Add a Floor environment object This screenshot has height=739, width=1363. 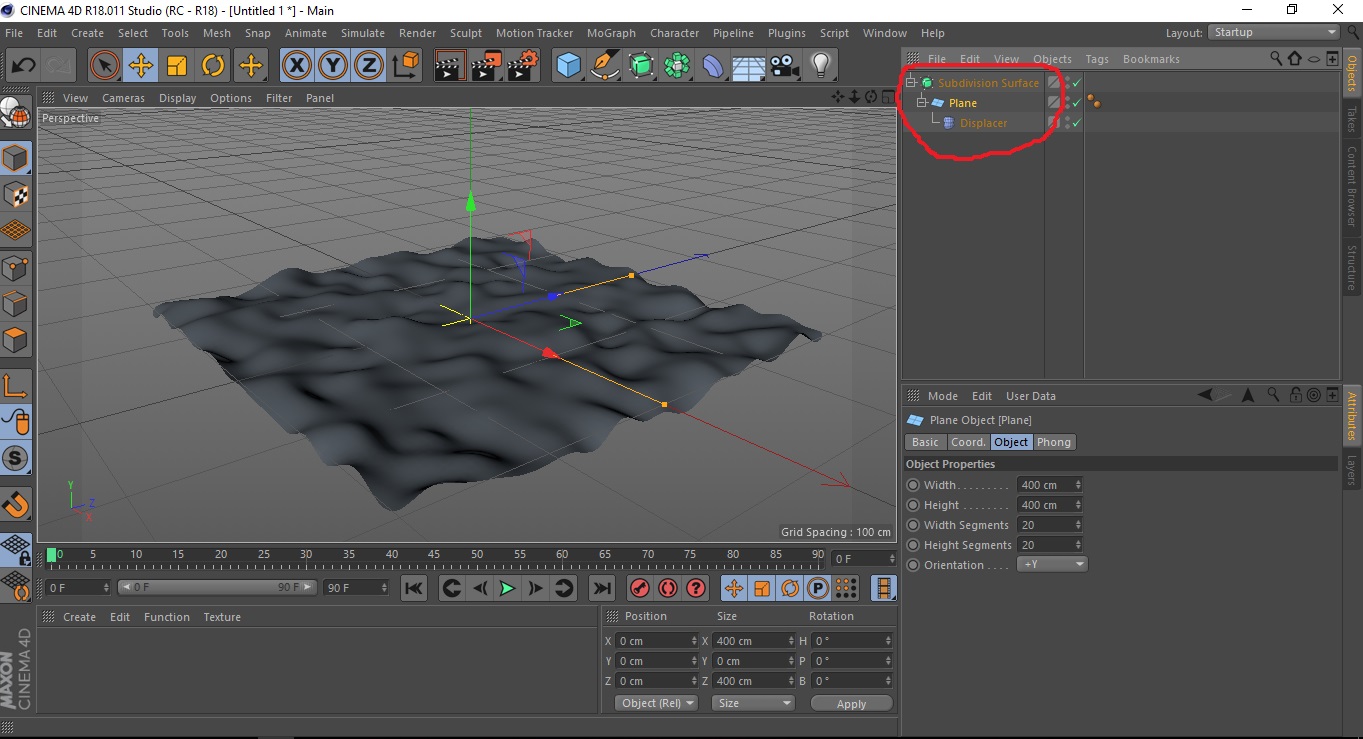[749, 66]
